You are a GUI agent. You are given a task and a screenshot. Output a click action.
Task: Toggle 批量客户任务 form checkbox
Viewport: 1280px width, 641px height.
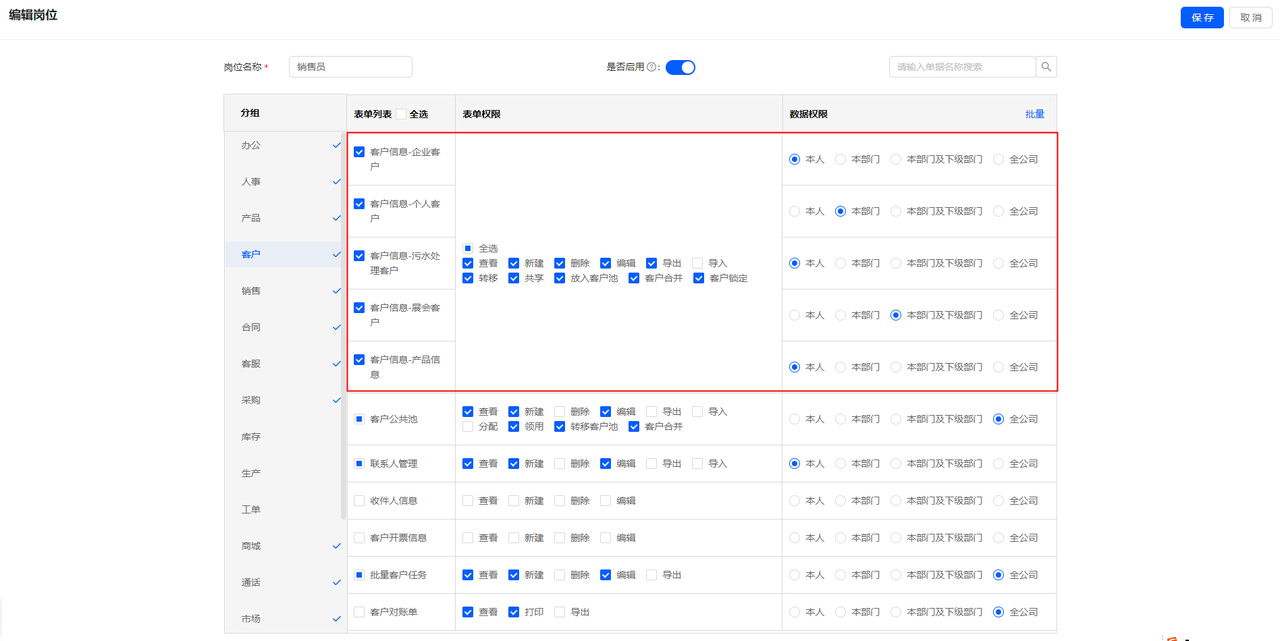click(359, 575)
